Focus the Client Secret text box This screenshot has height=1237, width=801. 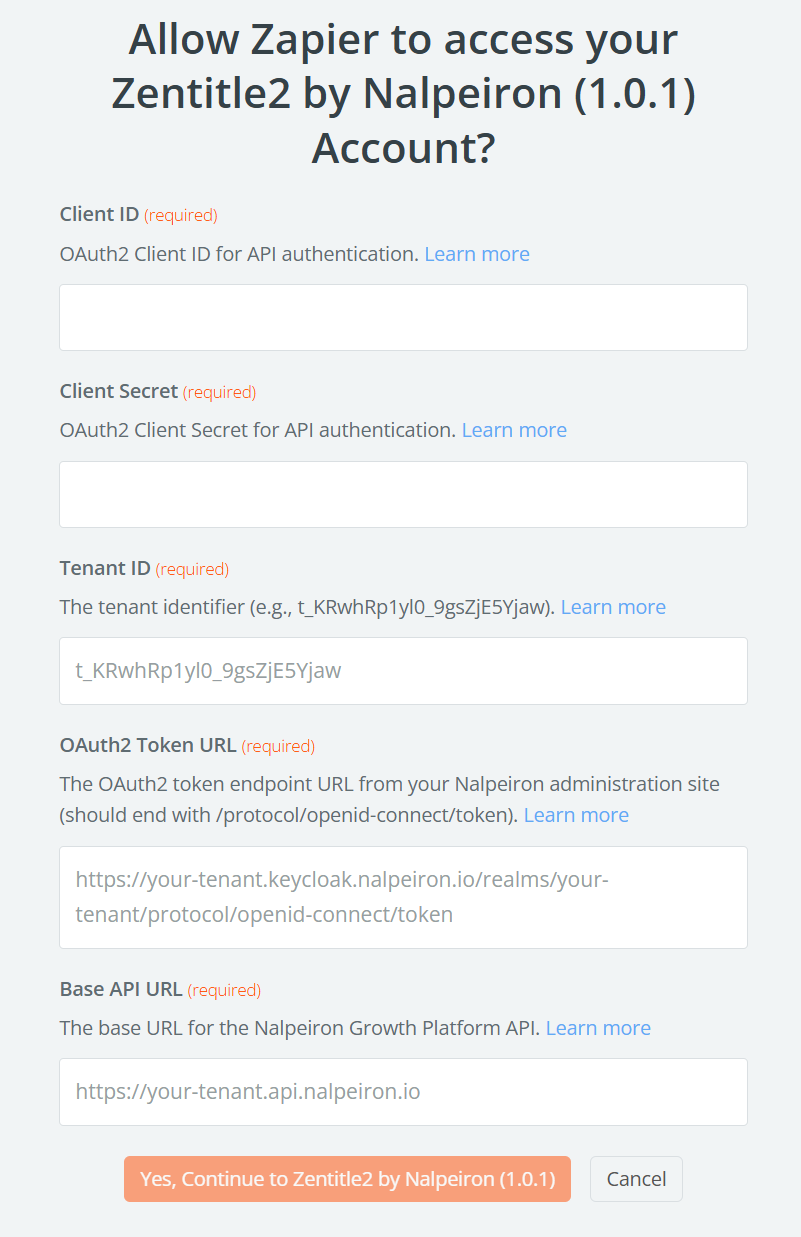click(403, 494)
